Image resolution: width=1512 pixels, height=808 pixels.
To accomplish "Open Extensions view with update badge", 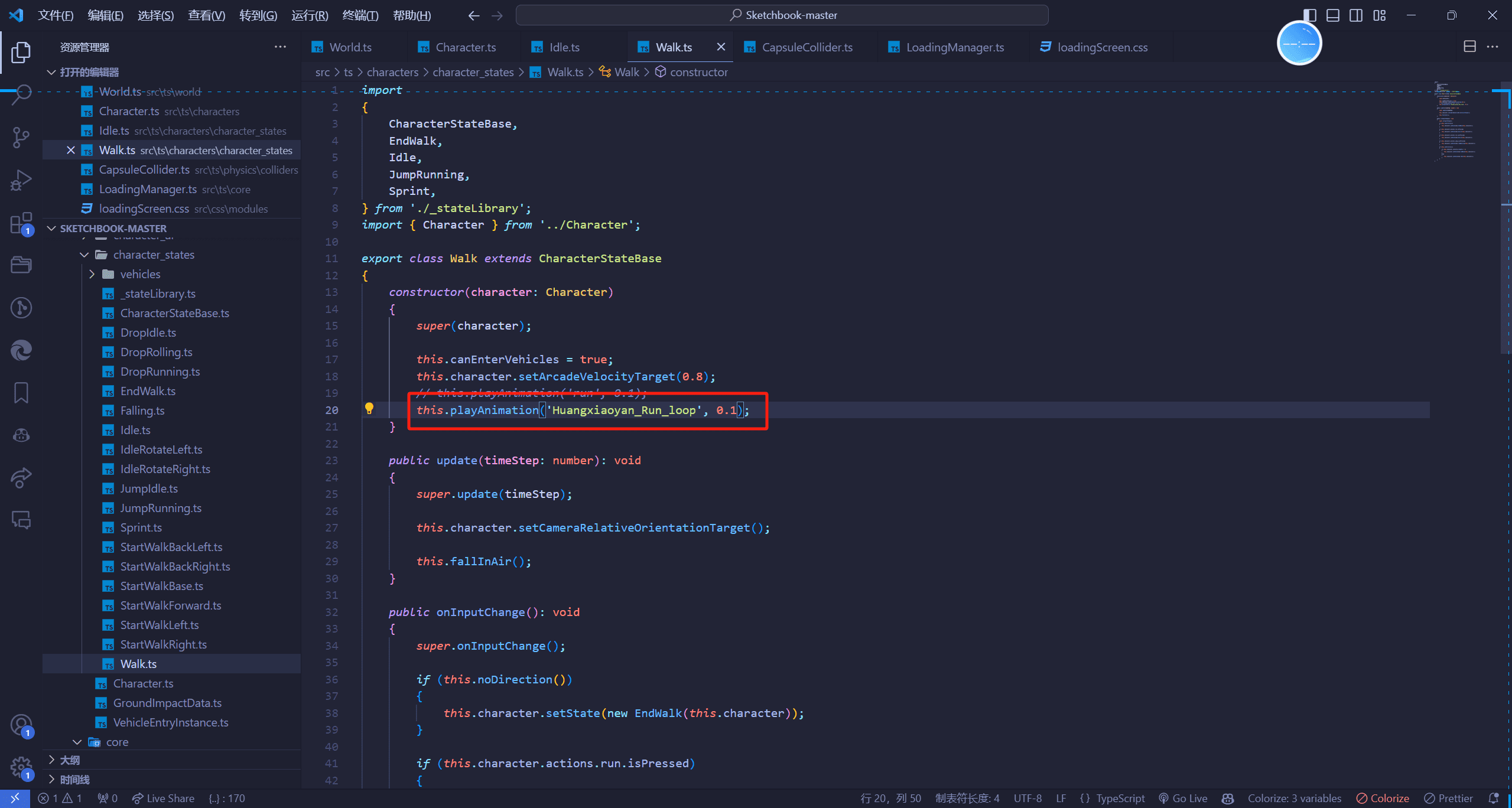I will point(21,223).
